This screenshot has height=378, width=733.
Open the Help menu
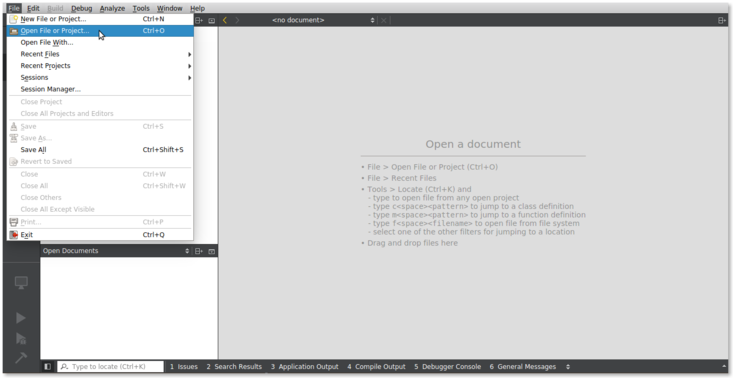pos(197,8)
